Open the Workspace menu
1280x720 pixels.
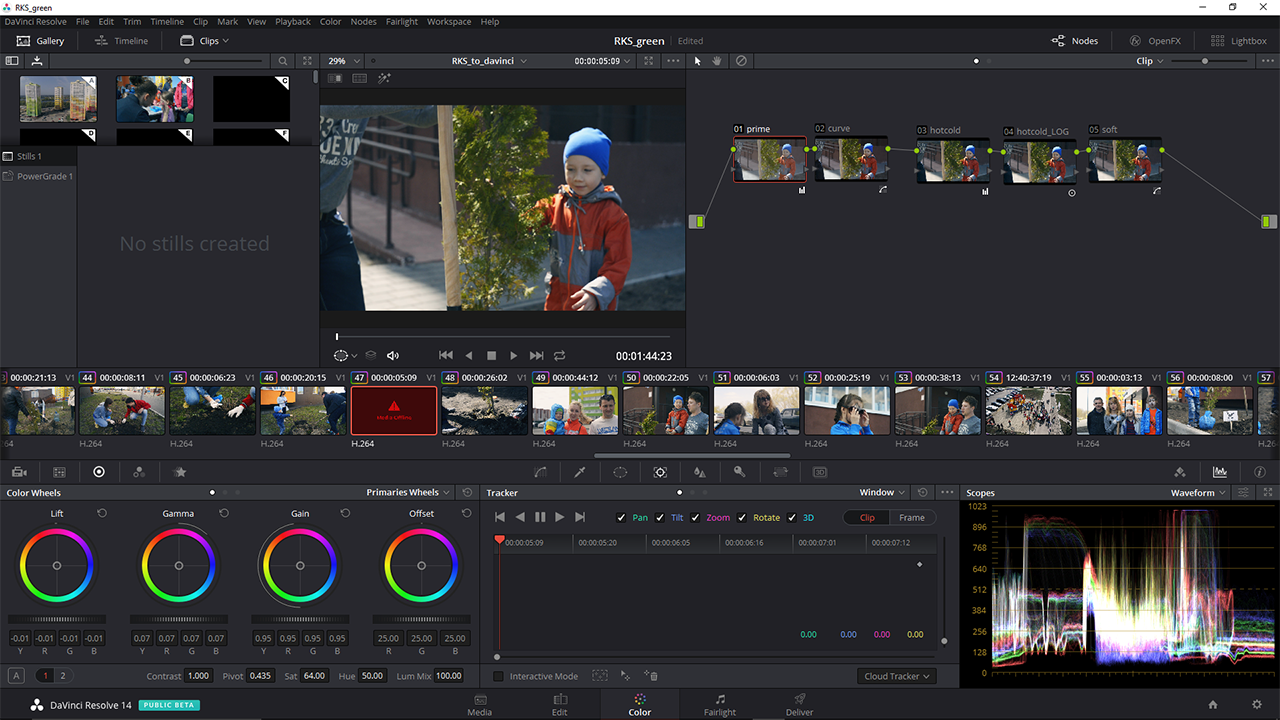[449, 21]
